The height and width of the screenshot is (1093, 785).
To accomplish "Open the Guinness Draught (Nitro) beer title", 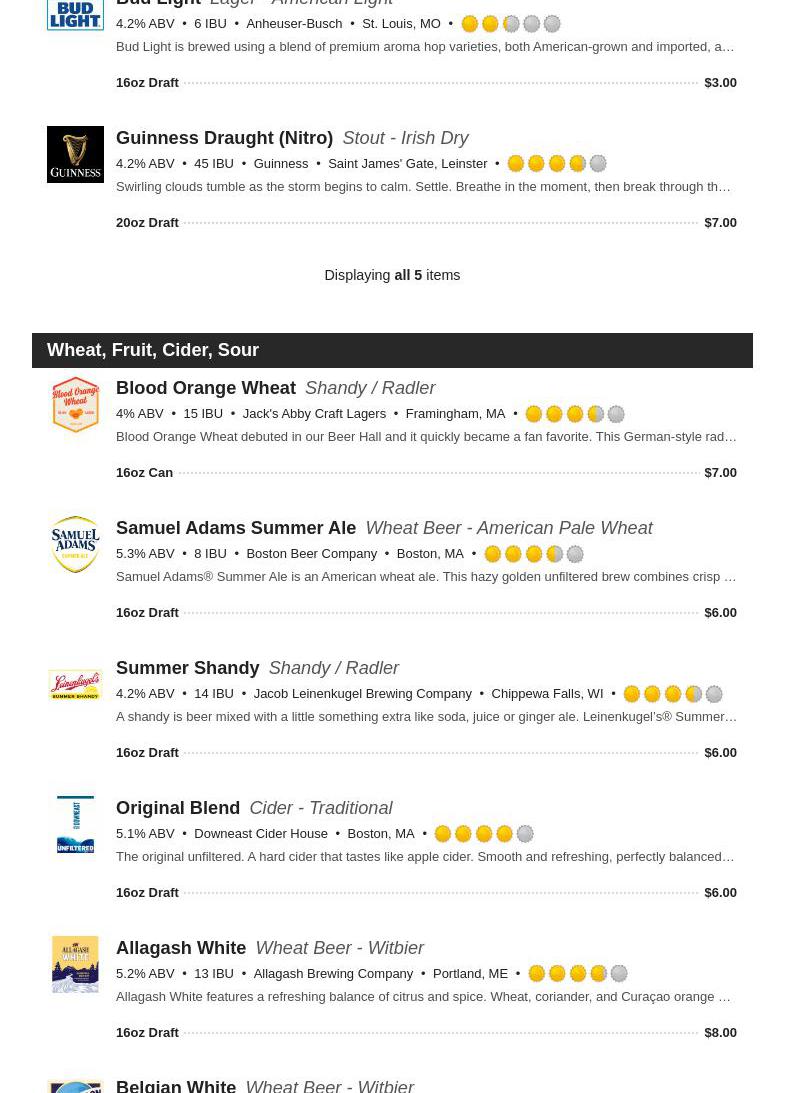I will point(224,138).
